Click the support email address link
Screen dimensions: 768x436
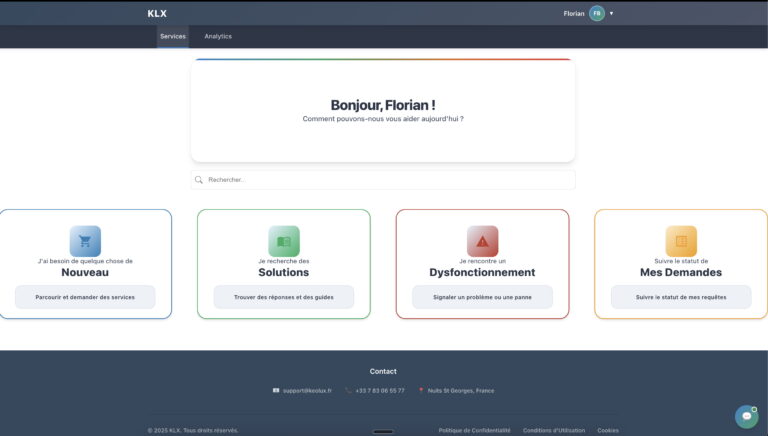tap(307, 390)
